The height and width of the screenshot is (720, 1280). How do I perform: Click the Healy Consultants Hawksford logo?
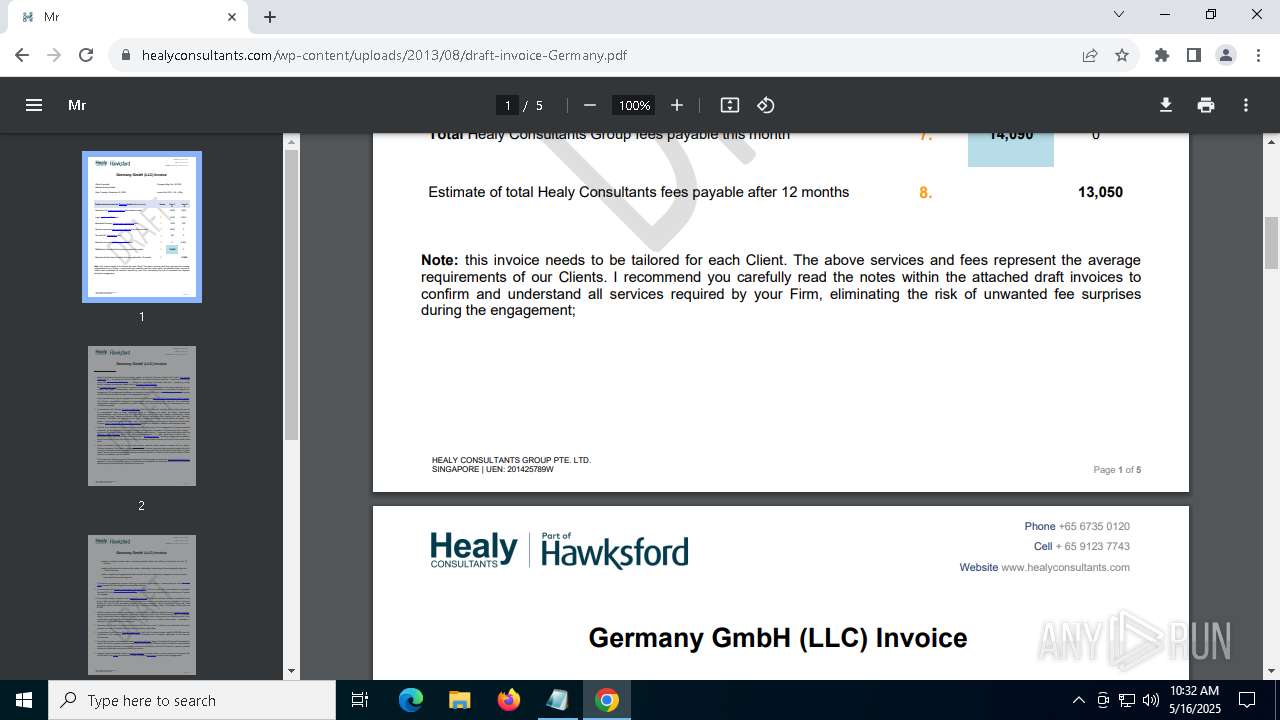(559, 551)
